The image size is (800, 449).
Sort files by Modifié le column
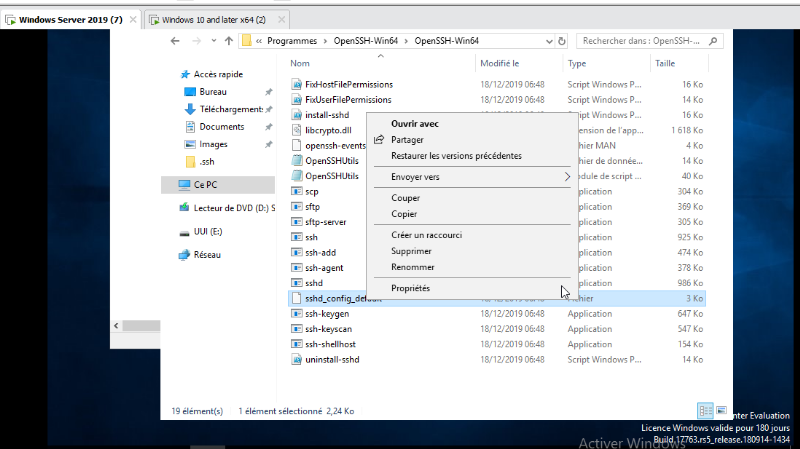click(499, 63)
